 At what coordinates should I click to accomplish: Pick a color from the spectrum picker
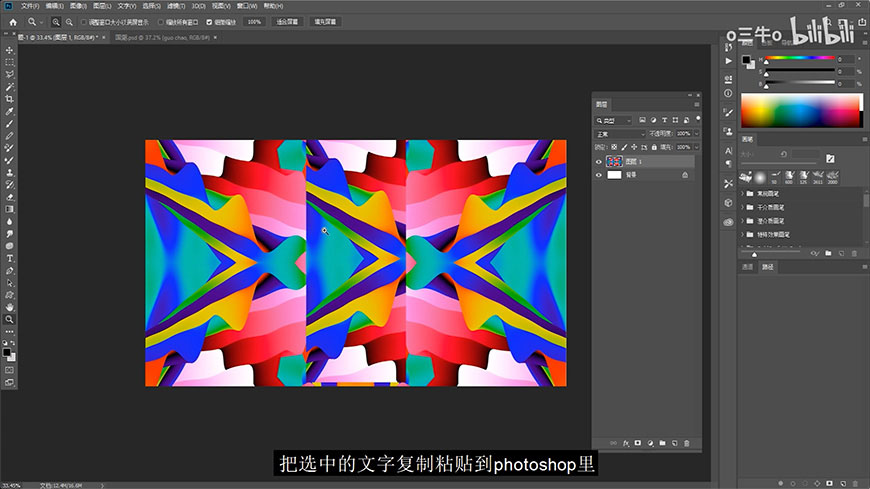coord(800,110)
